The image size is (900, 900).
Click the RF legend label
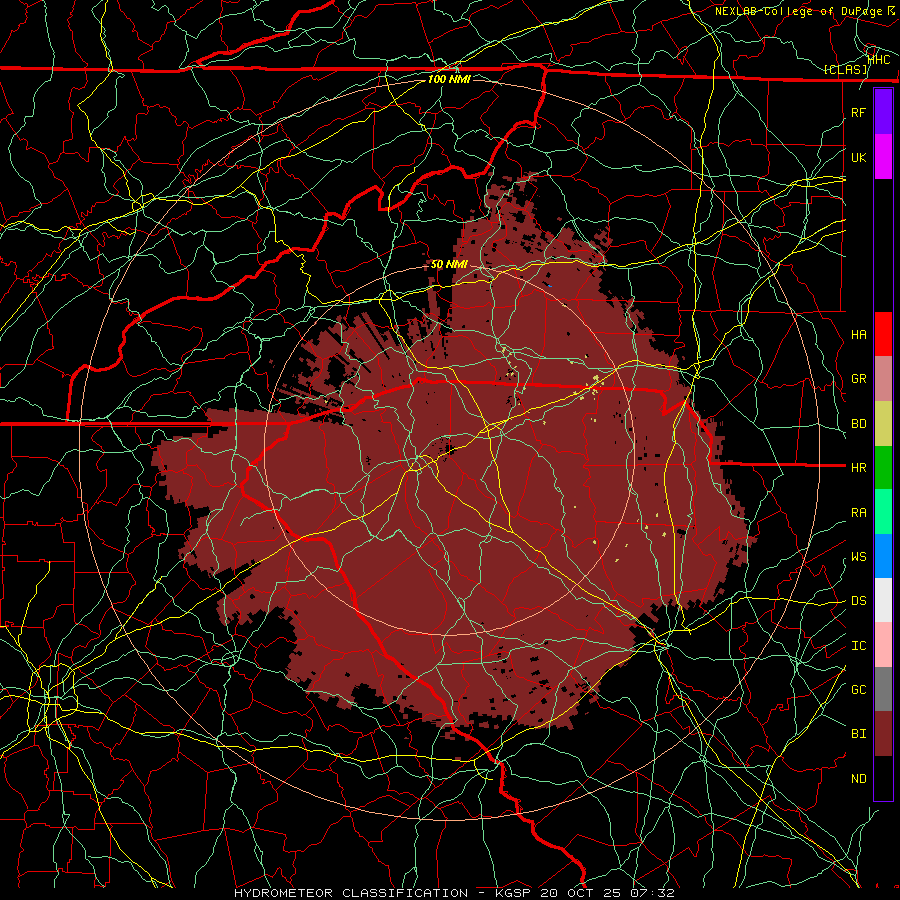[x=859, y=112]
